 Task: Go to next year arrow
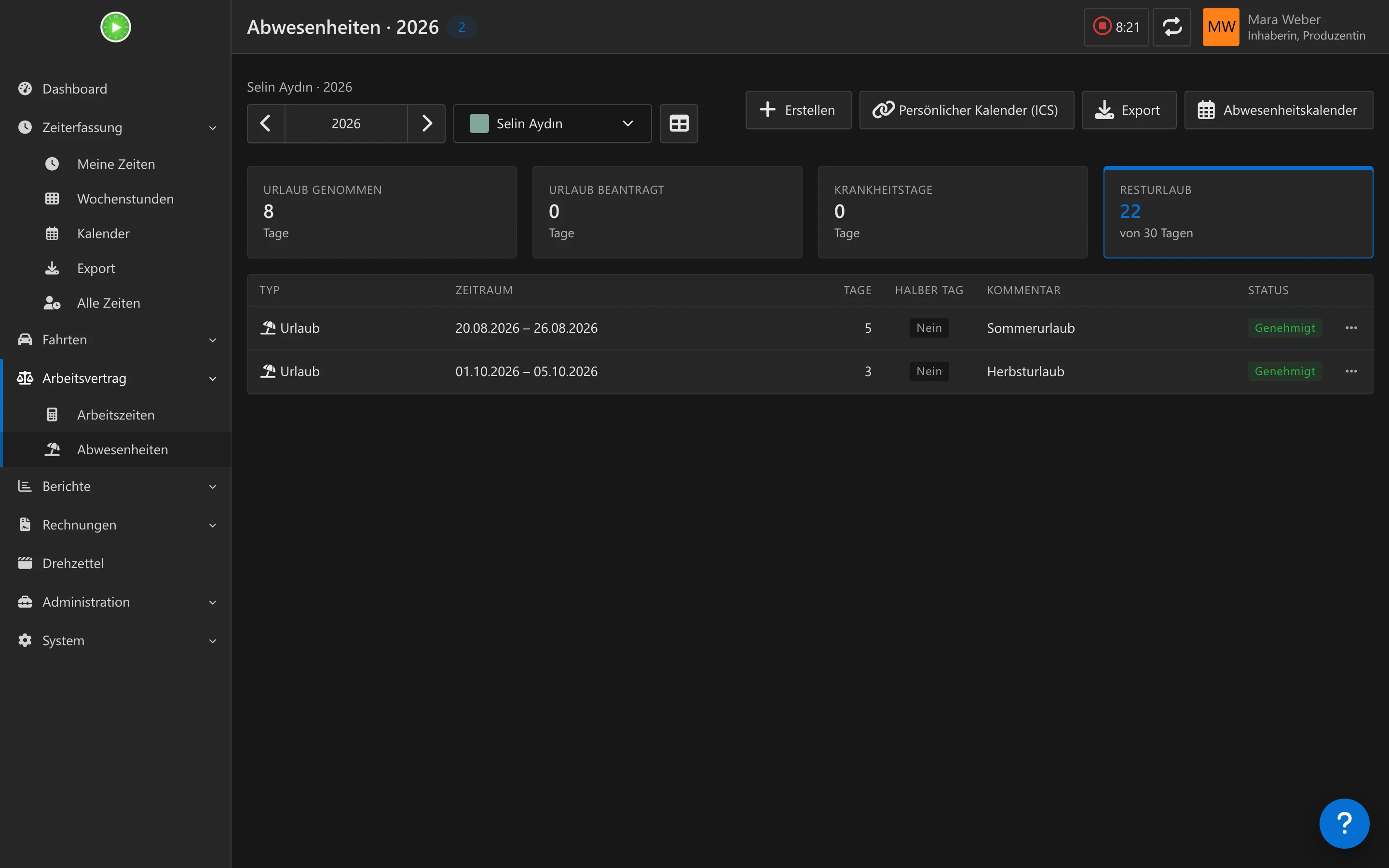(x=426, y=123)
